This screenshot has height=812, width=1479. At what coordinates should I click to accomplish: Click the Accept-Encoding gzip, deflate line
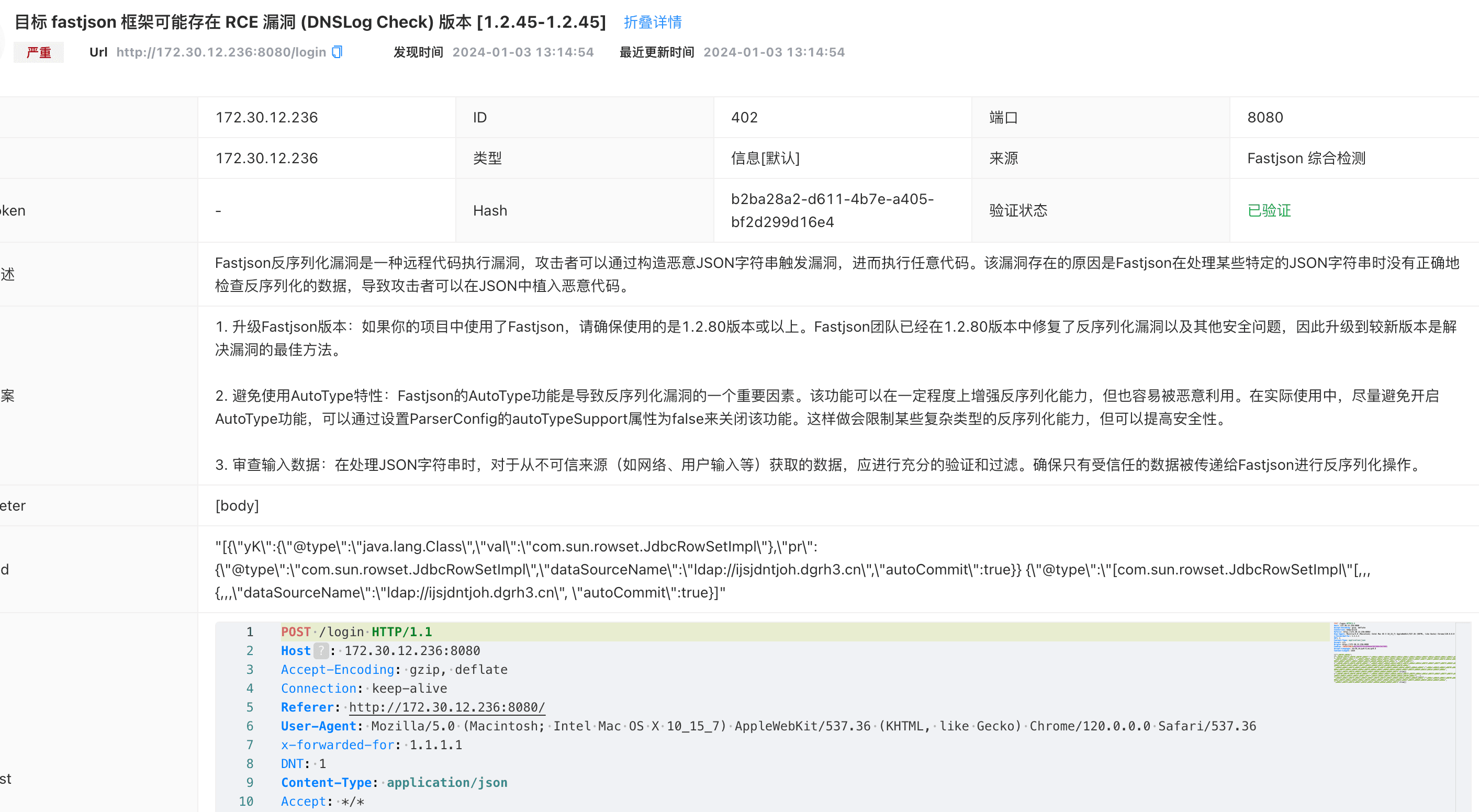click(394, 670)
